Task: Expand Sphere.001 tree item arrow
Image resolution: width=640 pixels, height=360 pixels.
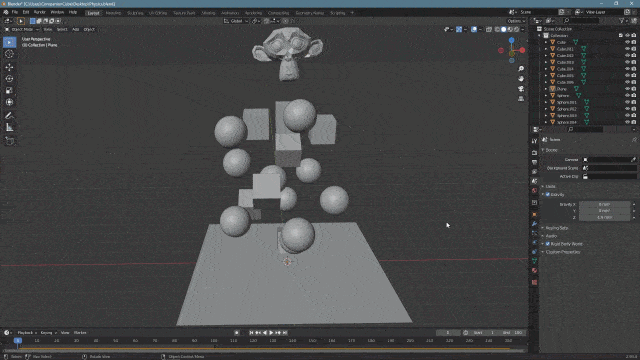Action: [x=546, y=102]
